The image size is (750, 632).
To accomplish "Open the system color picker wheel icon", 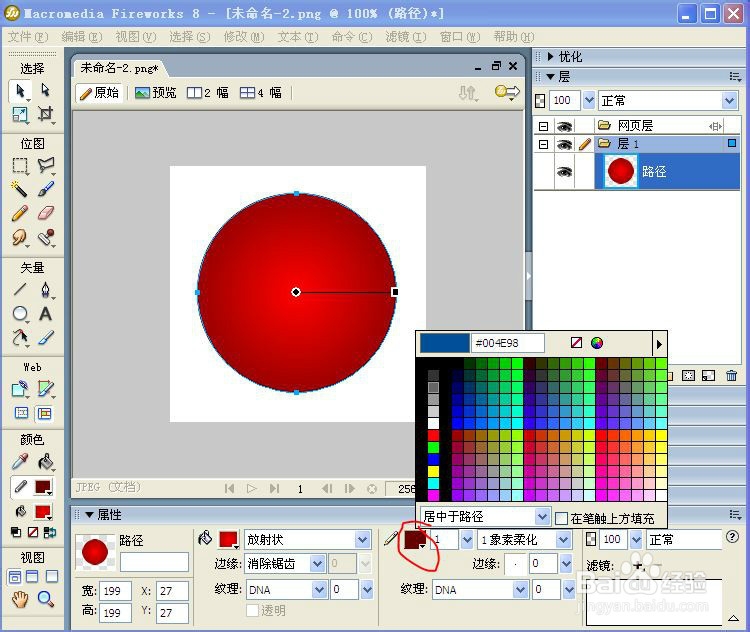I will 596,343.
